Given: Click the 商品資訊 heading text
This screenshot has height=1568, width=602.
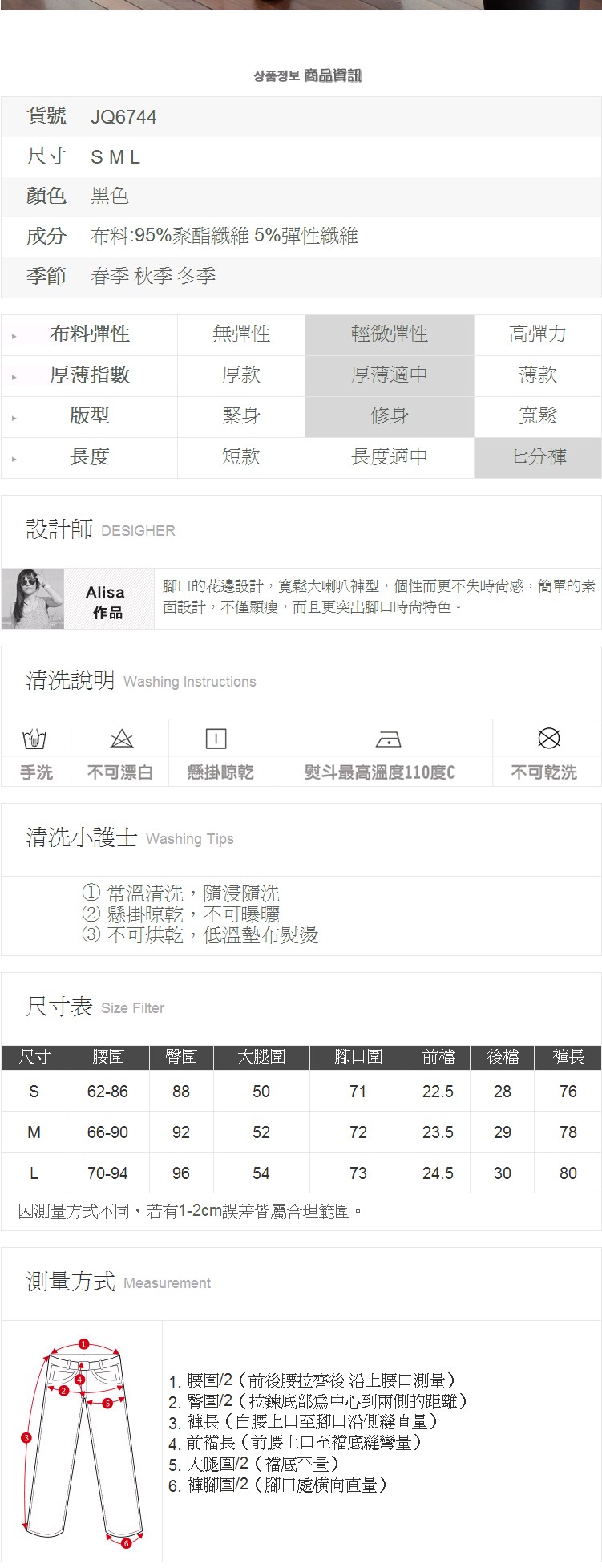Looking at the screenshot, I should tap(333, 75).
